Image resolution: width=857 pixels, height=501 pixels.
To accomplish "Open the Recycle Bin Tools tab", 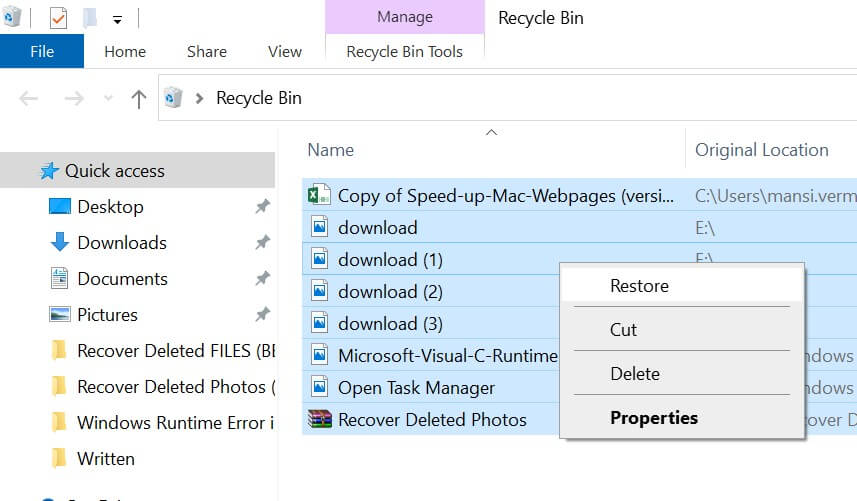I will pos(404,51).
